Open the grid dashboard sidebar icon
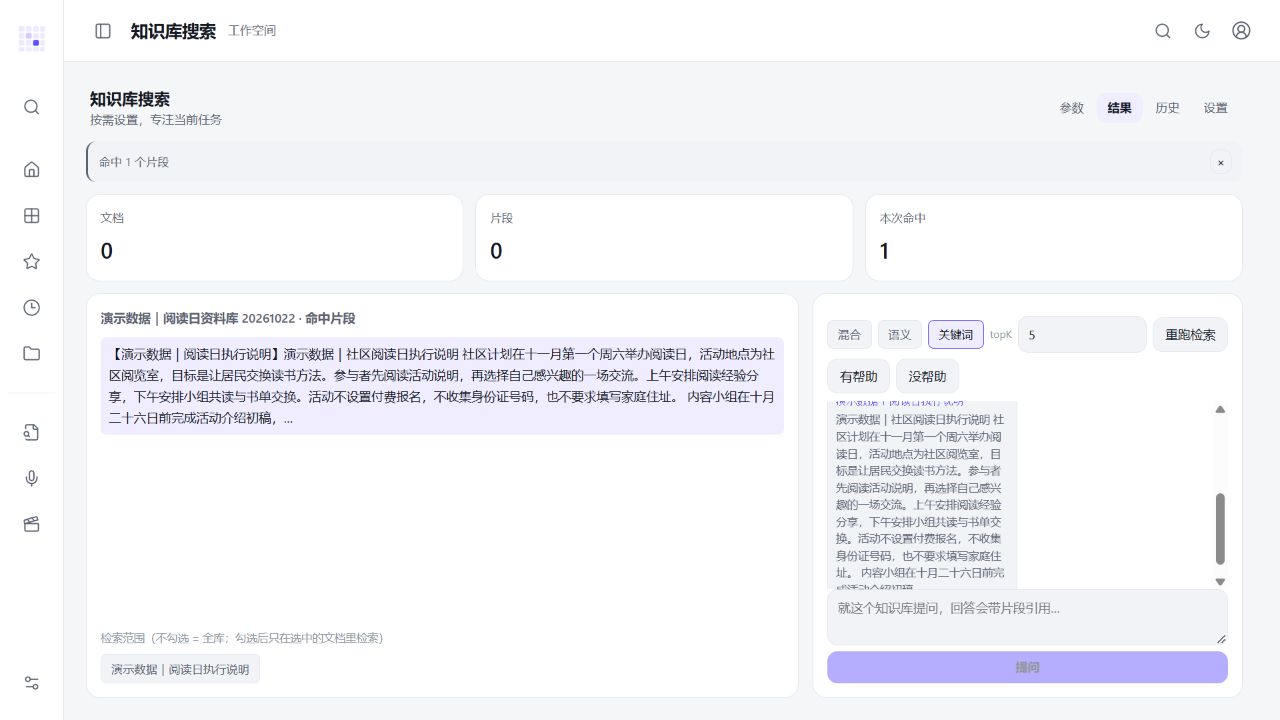Image resolution: width=1280 pixels, height=720 pixels. (31, 215)
